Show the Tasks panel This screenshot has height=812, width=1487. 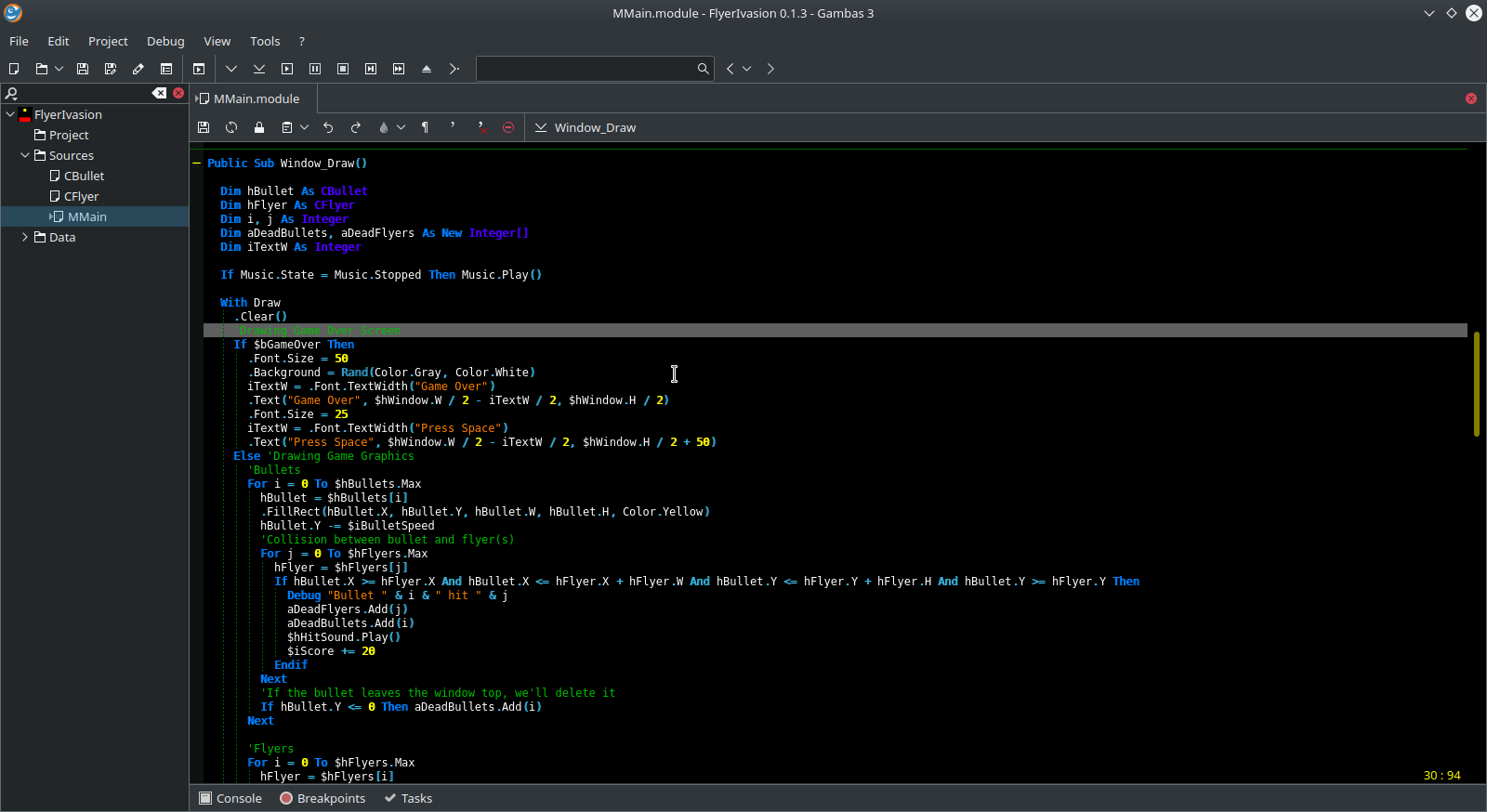click(408, 798)
